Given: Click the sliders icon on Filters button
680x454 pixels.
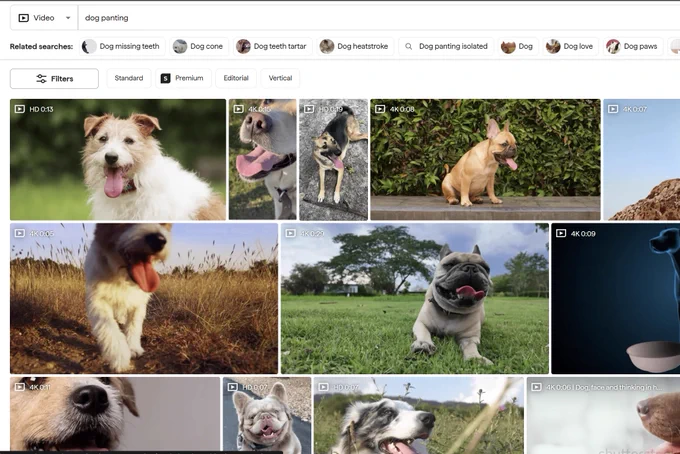Looking at the screenshot, I should click(x=41, y=78).
